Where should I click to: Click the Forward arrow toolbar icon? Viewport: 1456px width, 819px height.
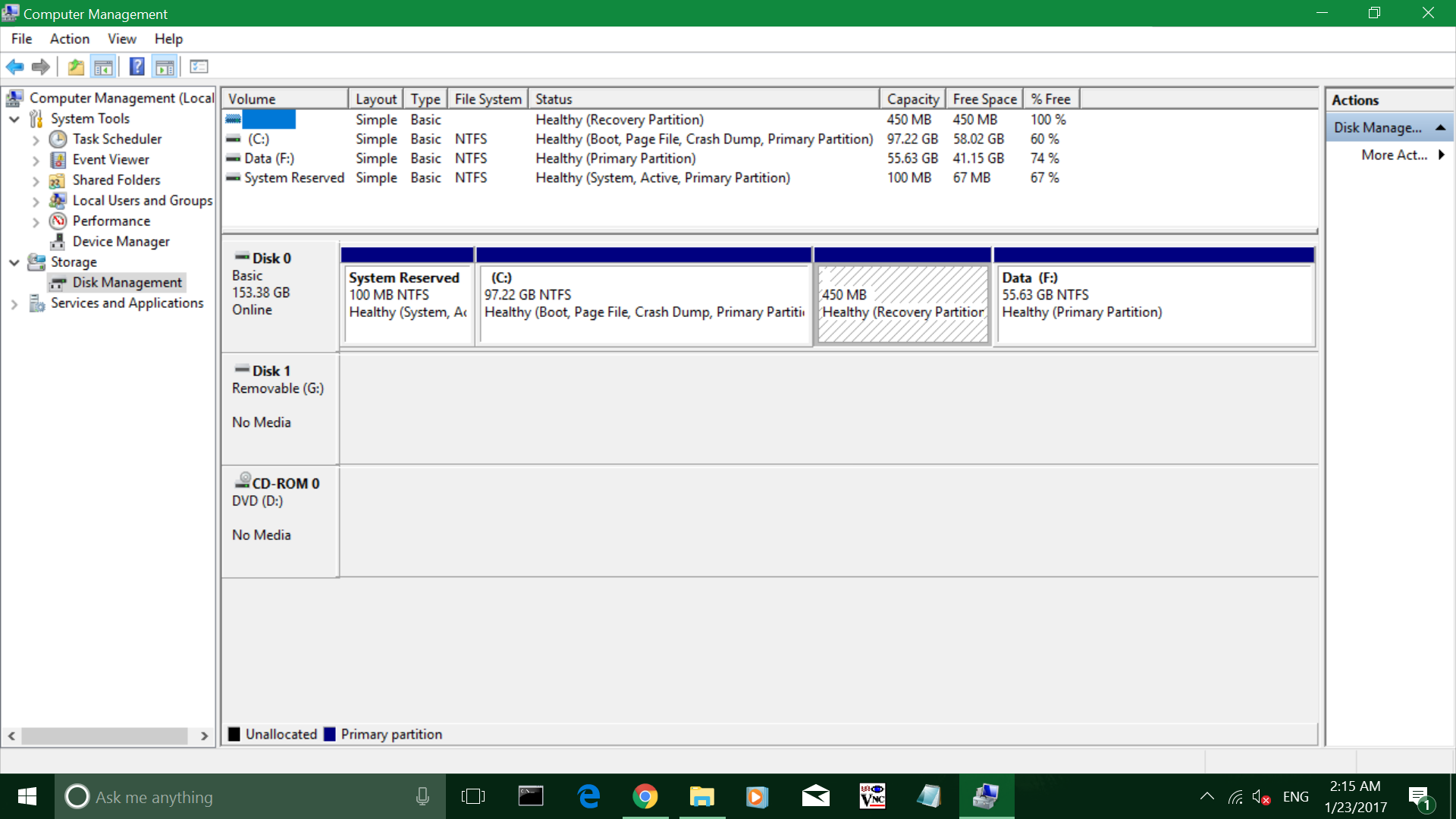point(41,67)
